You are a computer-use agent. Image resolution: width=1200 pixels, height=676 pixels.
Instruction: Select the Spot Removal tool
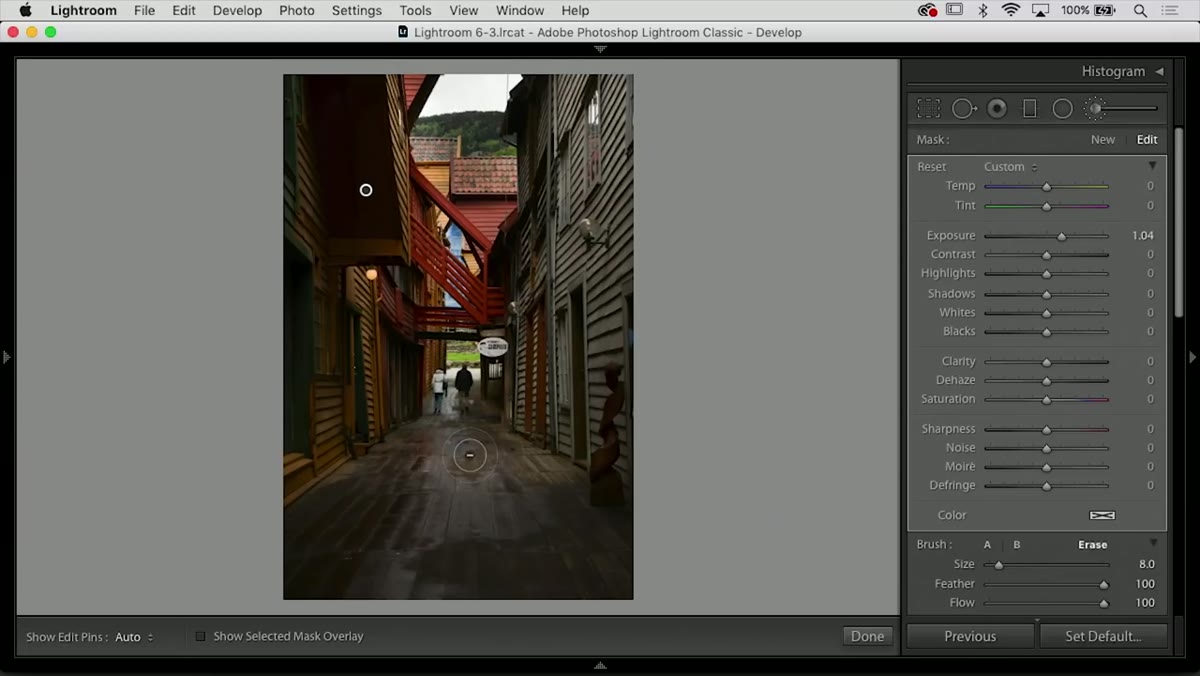[x=964, y=108]
